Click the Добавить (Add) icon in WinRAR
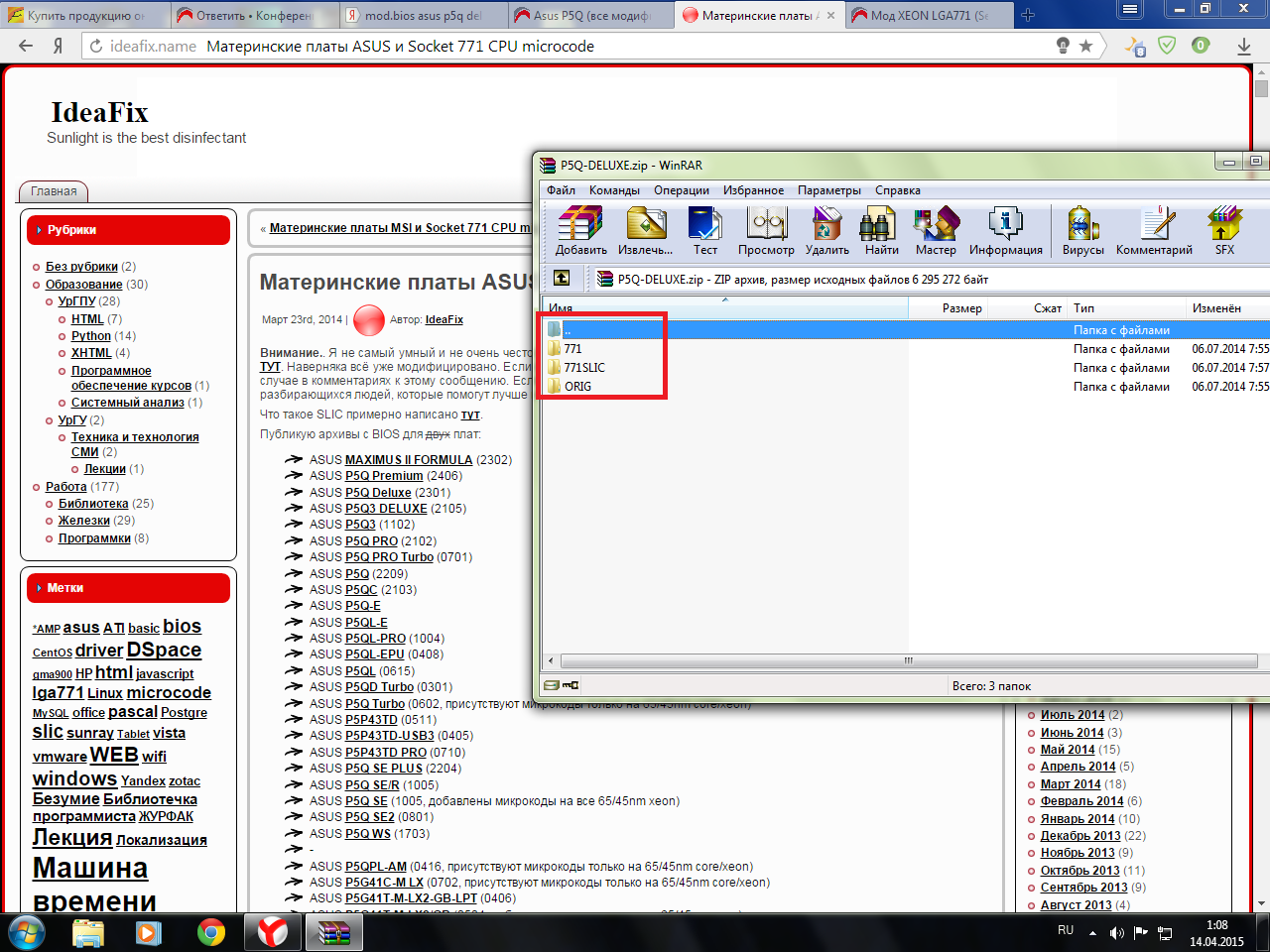 pyautogui.click(x=580, y=231)
